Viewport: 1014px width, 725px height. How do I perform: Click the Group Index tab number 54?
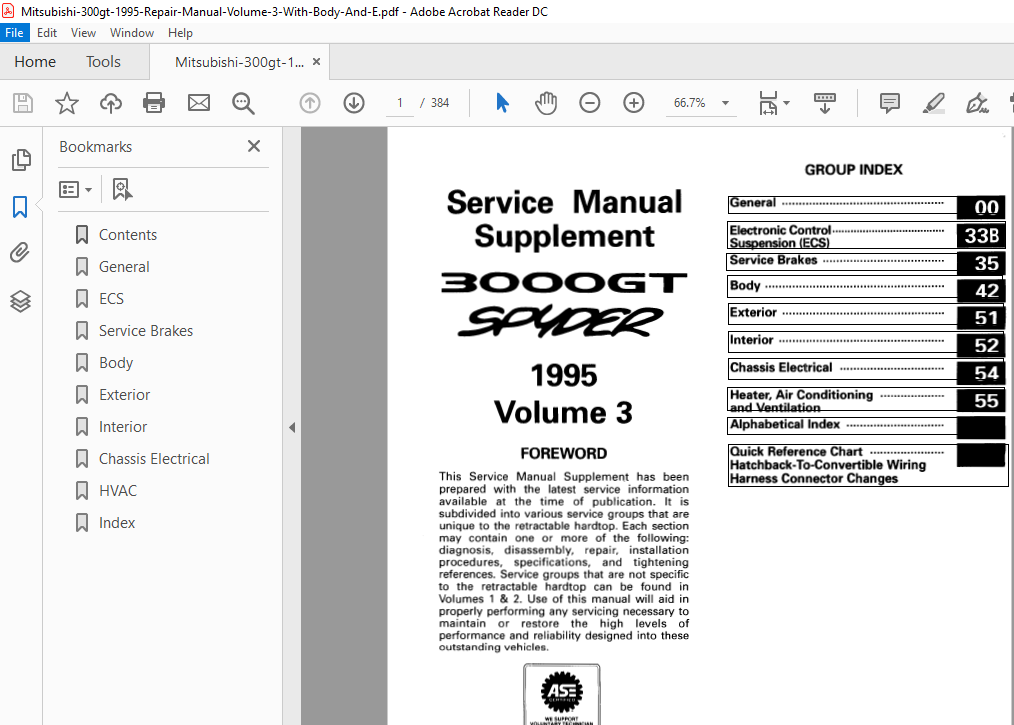click(x=982, y=373)
